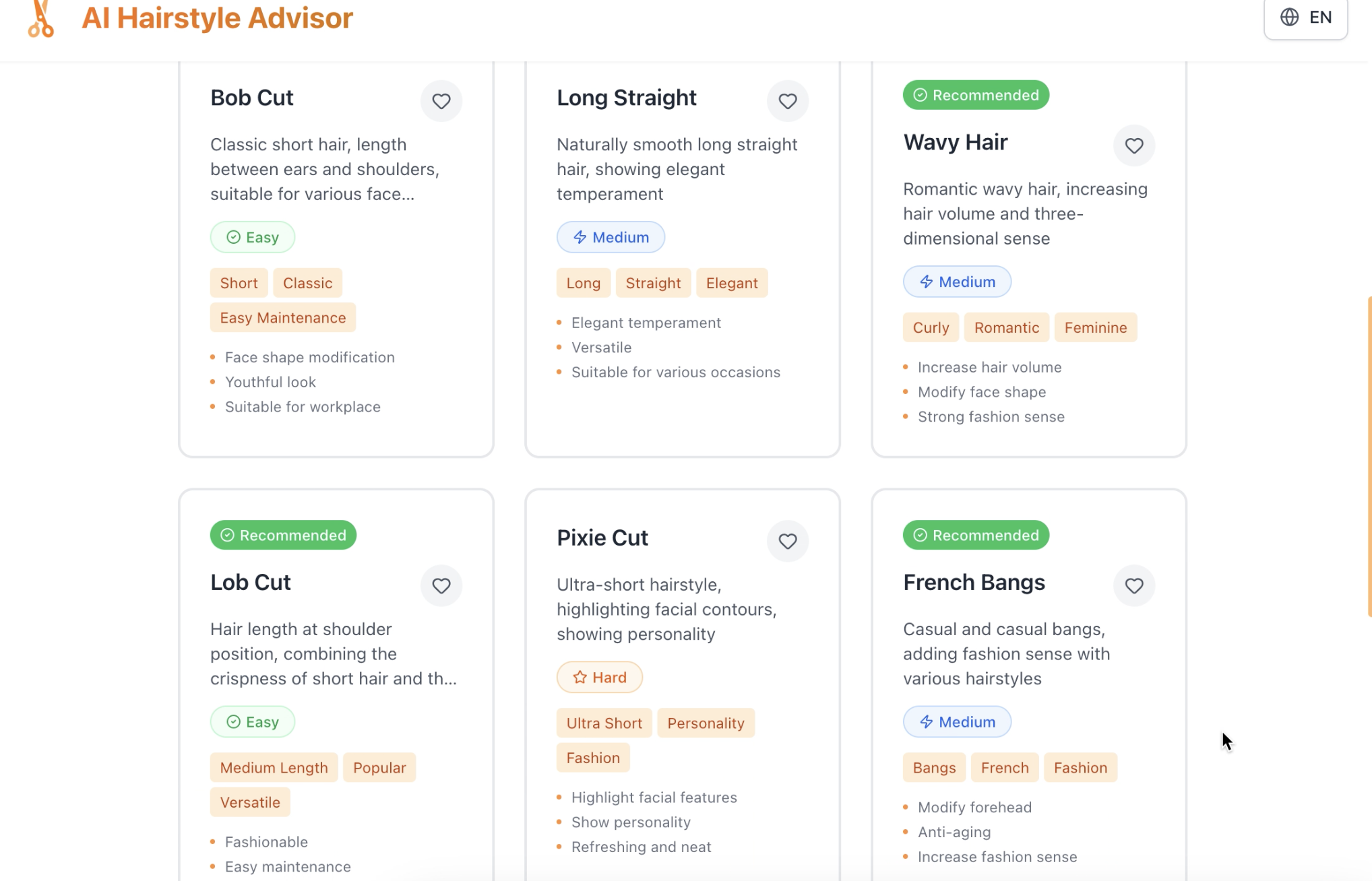Click the French Bangs heart icon

[1134, 585]
